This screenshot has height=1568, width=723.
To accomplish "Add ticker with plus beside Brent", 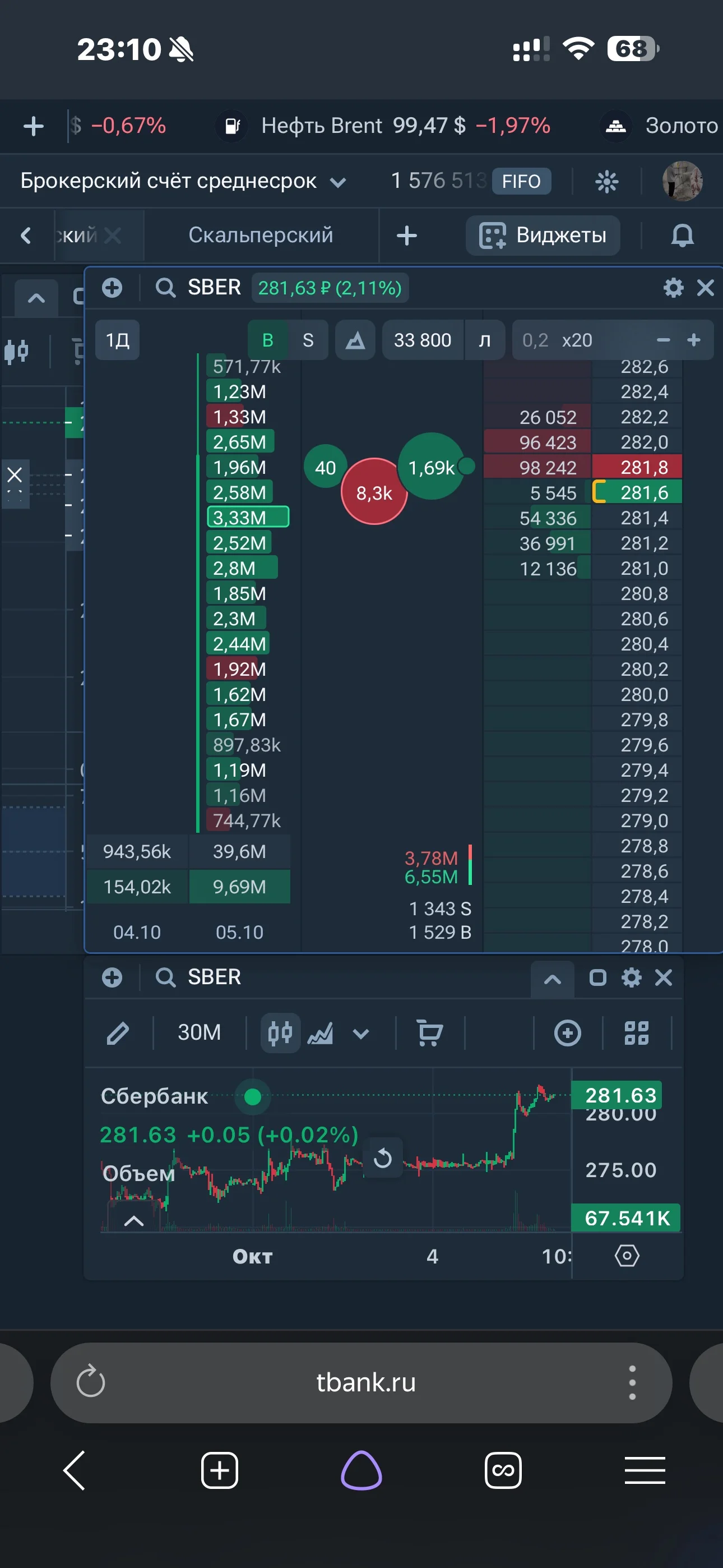I will 34,126.
